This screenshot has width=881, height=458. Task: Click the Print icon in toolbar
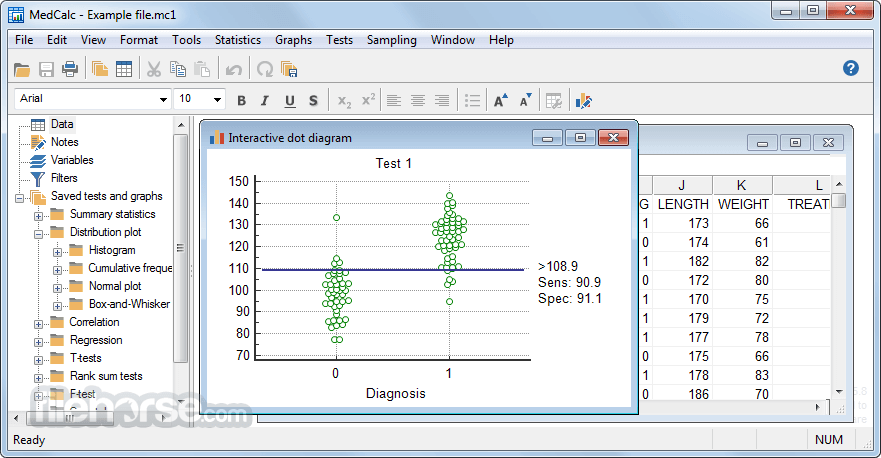click(x=70, y=69)
